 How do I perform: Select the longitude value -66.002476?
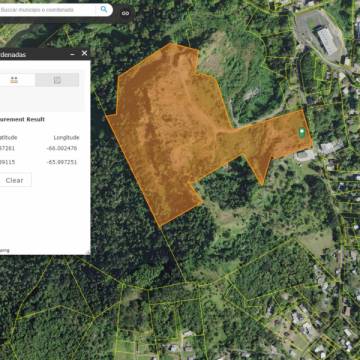click(62, 148)
